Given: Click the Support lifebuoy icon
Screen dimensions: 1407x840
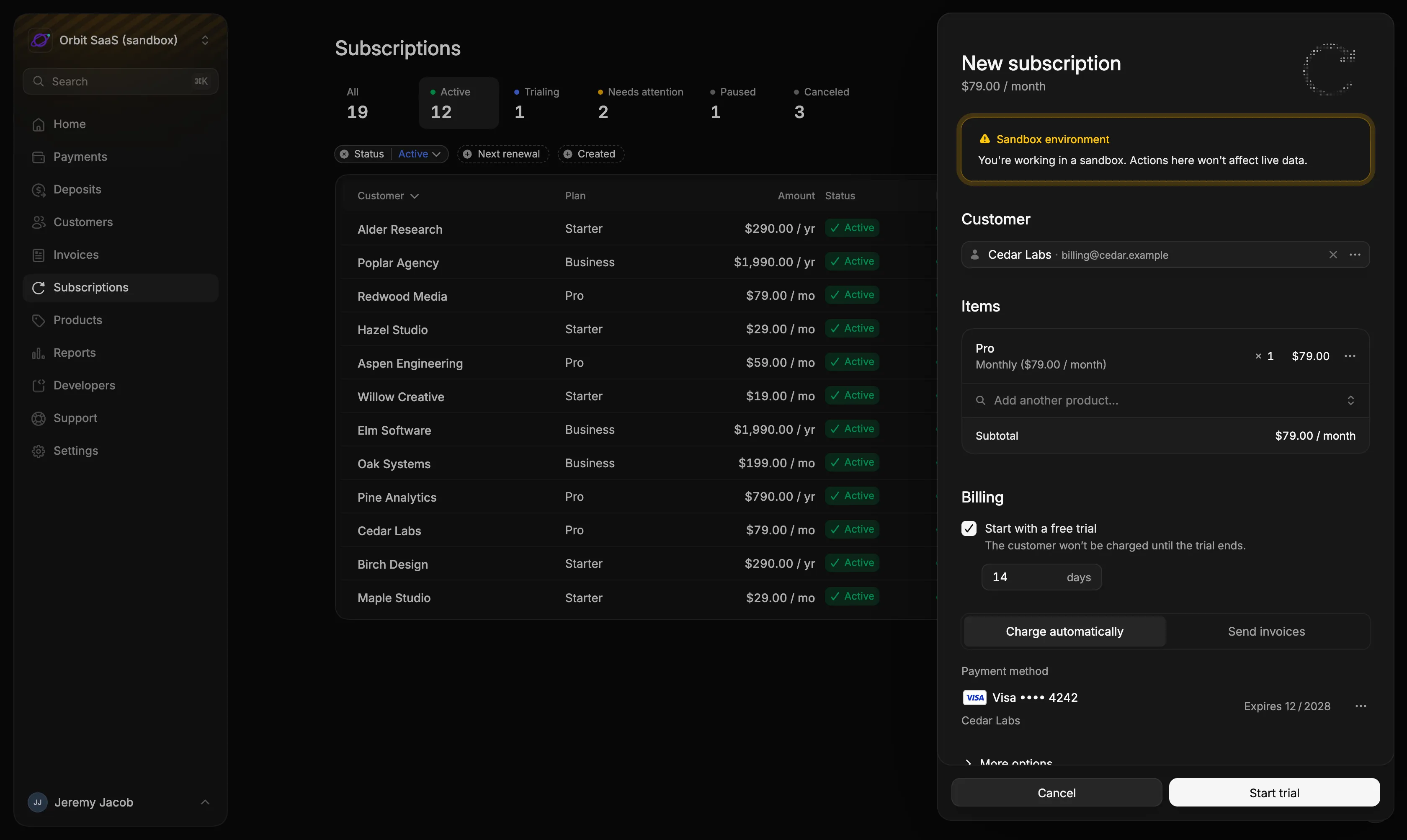Looking at the screenshot, I should click(39, 418).
